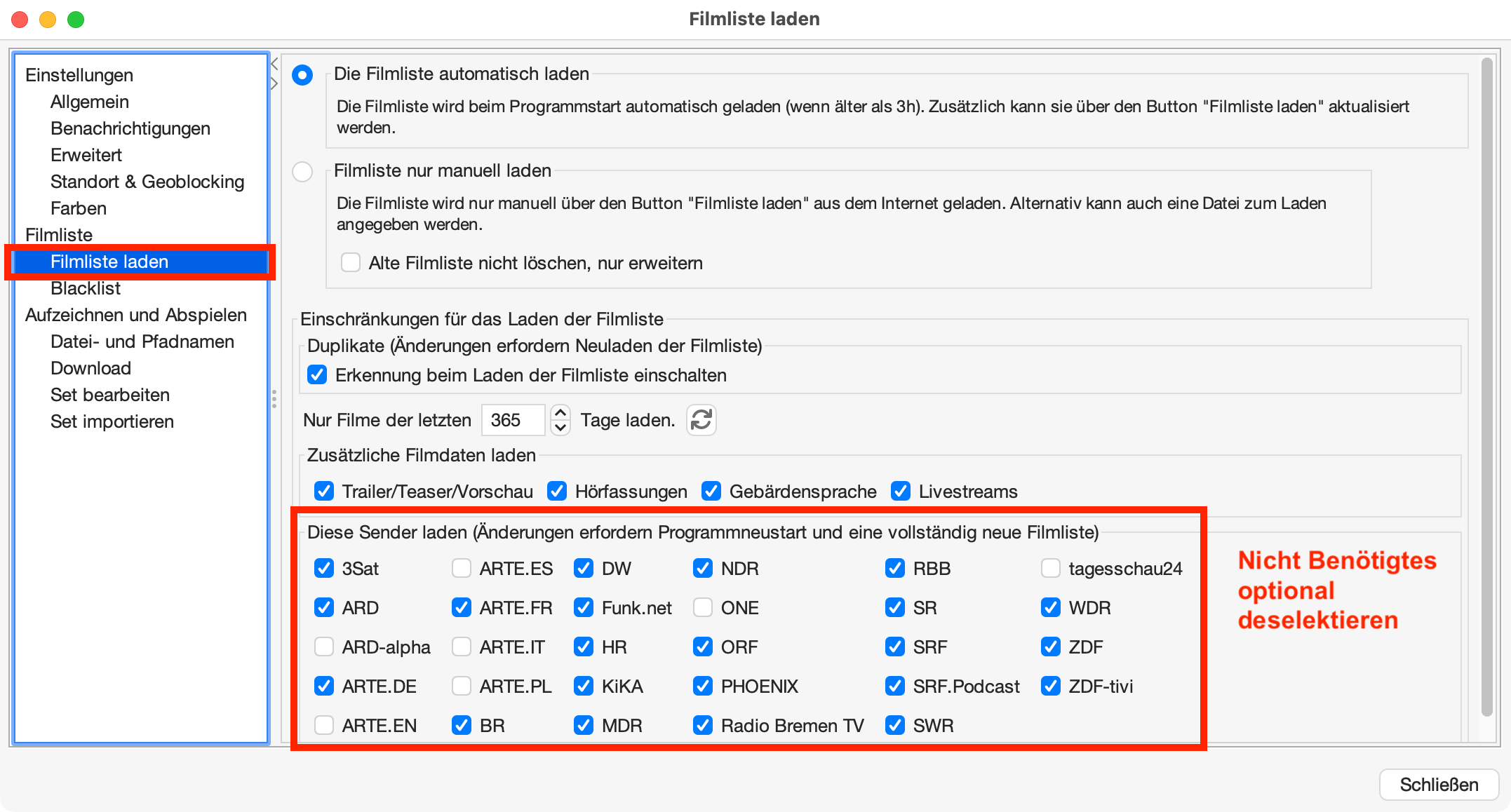
Task: Uncheck Trailer/Teaser/Vorschau checkbox
Action: 324,492
